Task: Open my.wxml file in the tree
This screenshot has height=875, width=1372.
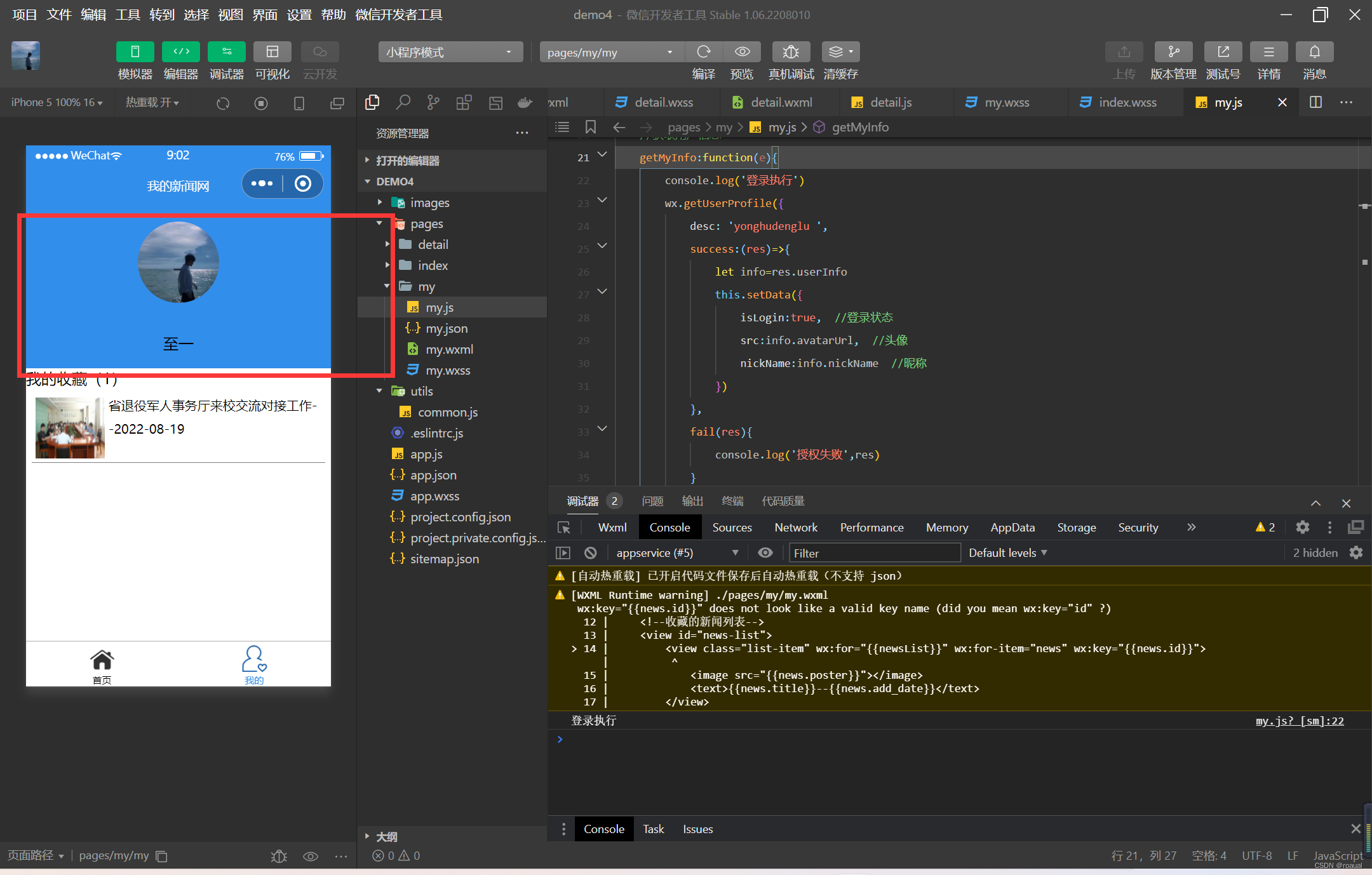Action: [449, 349]
